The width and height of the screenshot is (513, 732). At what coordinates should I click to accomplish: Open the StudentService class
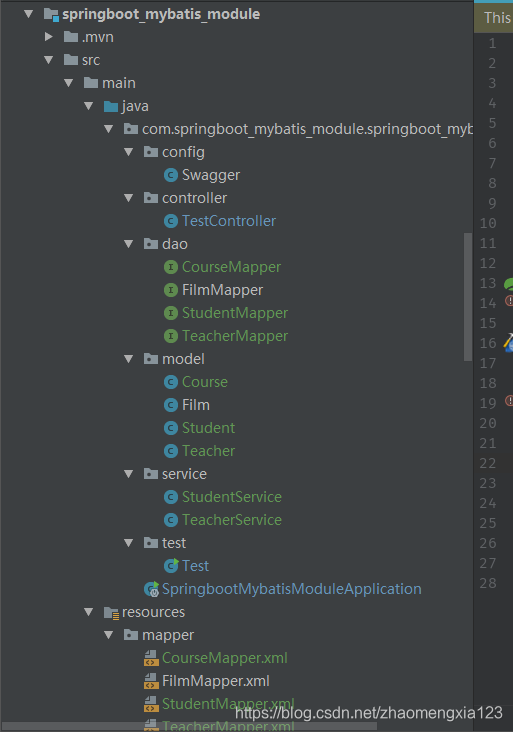coord(232,497)
